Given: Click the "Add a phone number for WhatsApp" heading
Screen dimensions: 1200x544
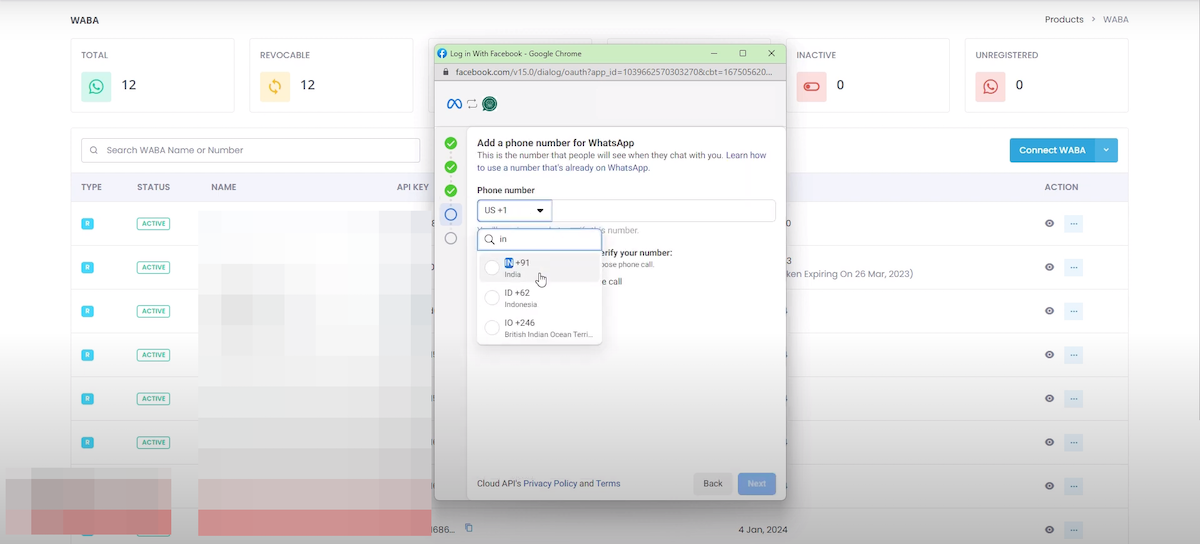Looking at the screenshot, I should [x=555, y=143].
